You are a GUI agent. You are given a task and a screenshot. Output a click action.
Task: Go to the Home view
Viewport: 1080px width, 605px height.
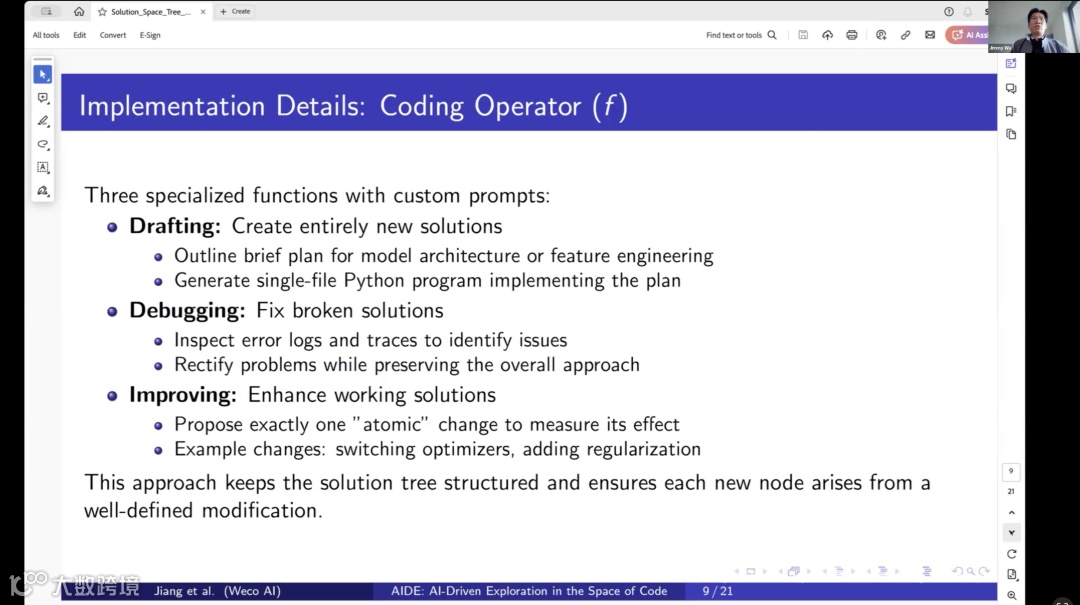pyautogui.click(x=79, y=12)
